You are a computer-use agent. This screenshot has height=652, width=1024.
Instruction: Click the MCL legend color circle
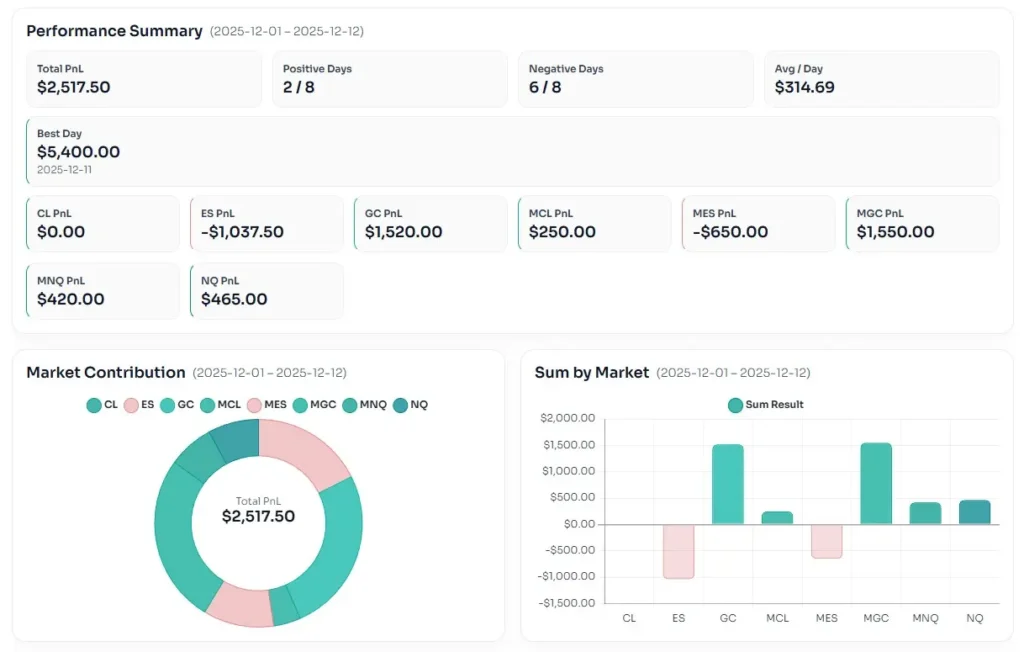[208, 405]
